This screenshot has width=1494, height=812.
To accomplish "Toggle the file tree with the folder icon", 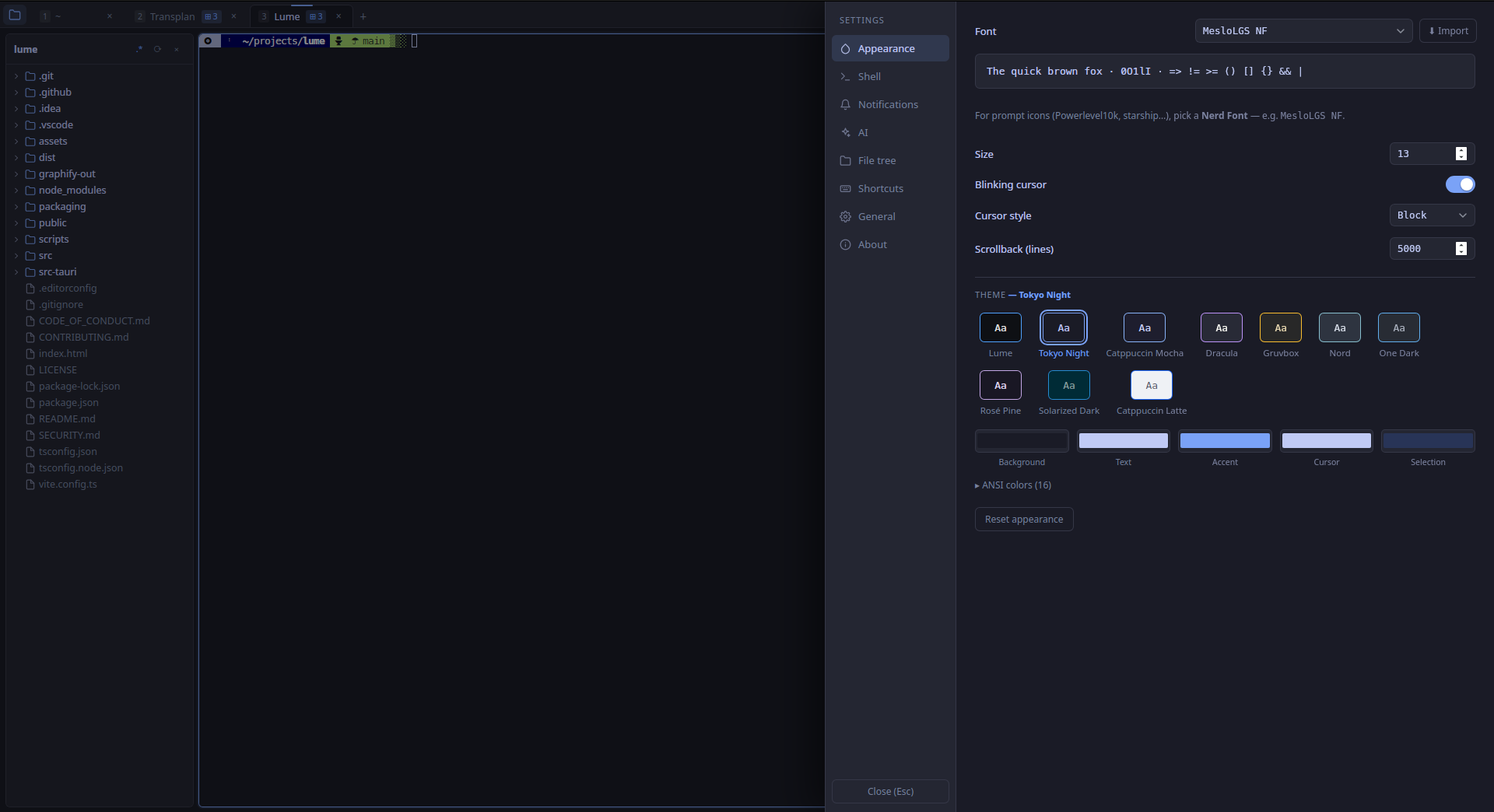I will pyautogui.click(x=15, y=15).
